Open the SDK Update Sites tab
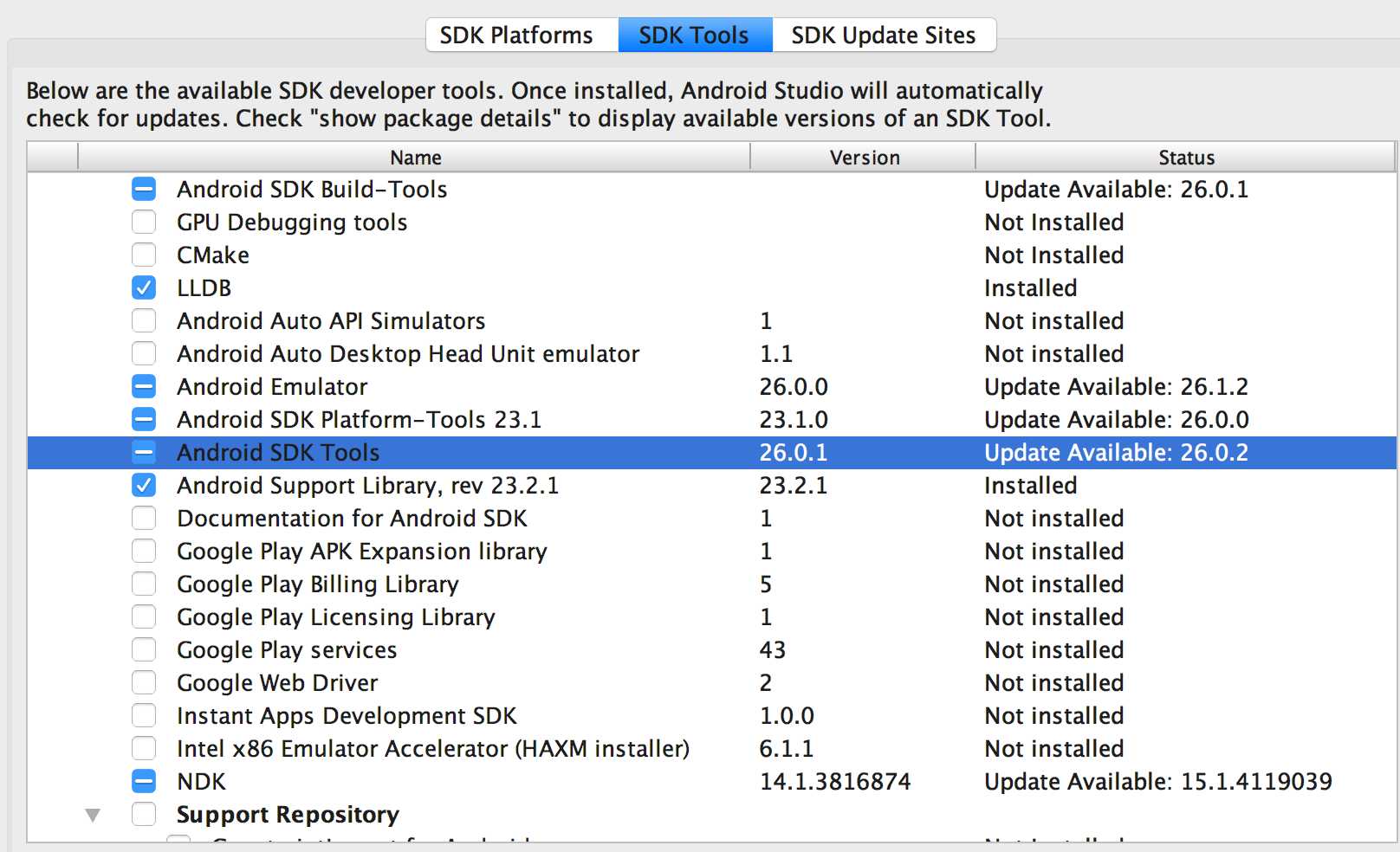 point(883,35)
